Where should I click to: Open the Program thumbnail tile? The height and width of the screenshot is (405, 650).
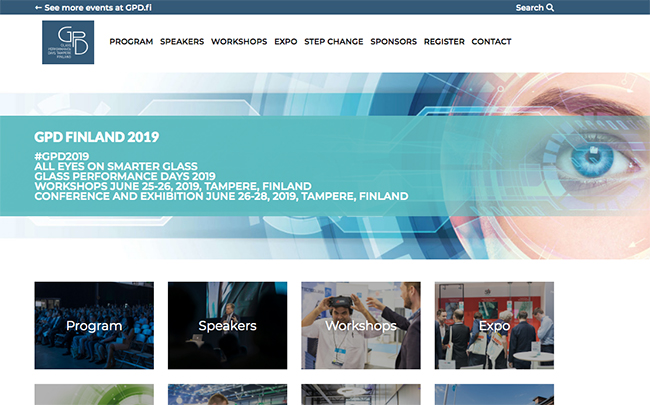(94, 325)
